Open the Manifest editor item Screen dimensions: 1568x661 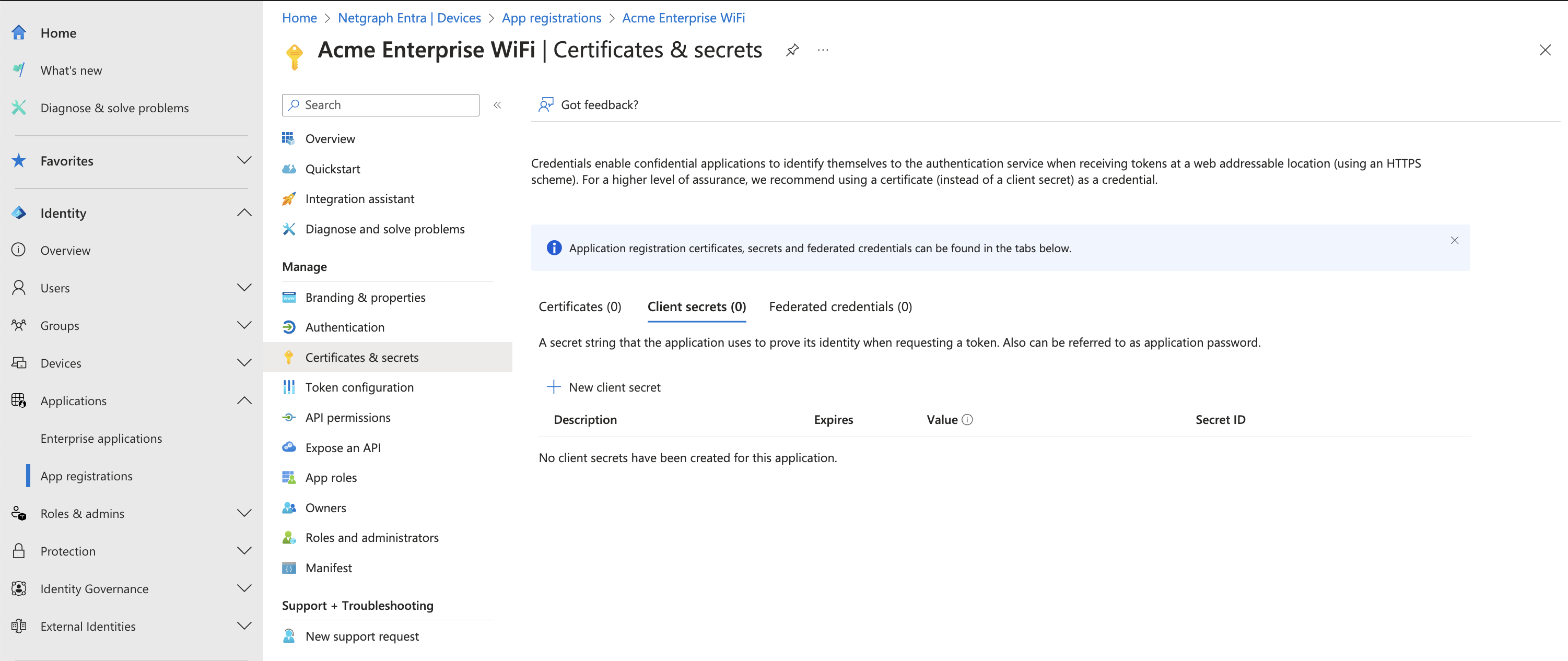pos(328,567)
